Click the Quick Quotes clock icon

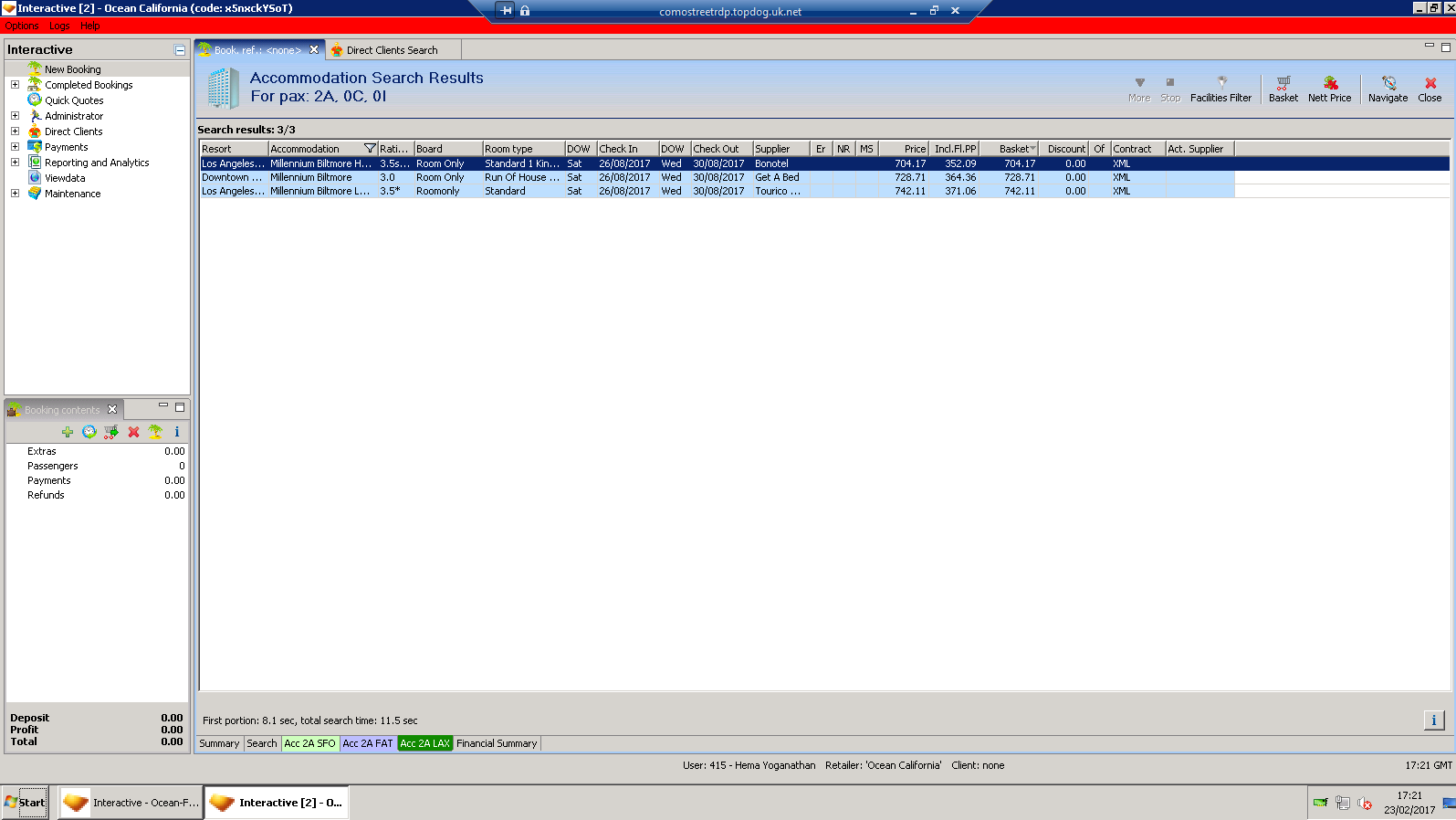[35, 100]
